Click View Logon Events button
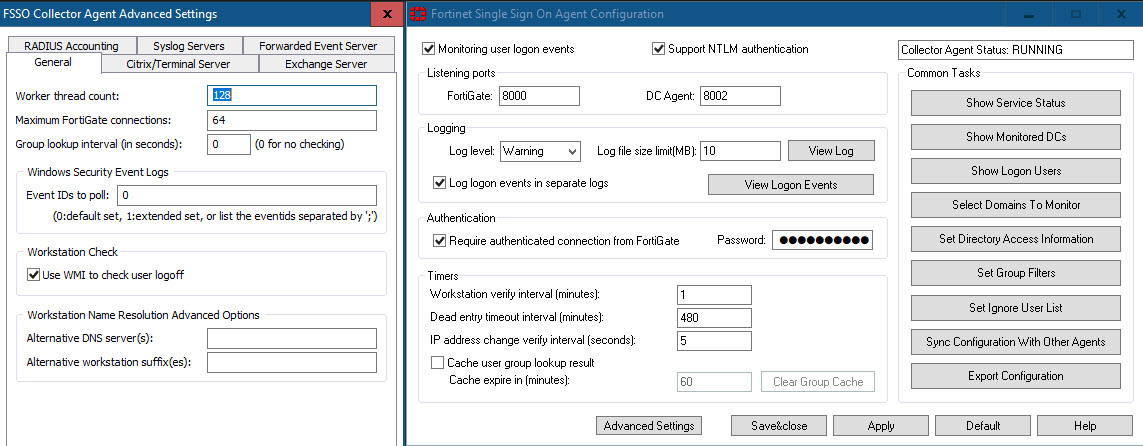 (791, 185)
